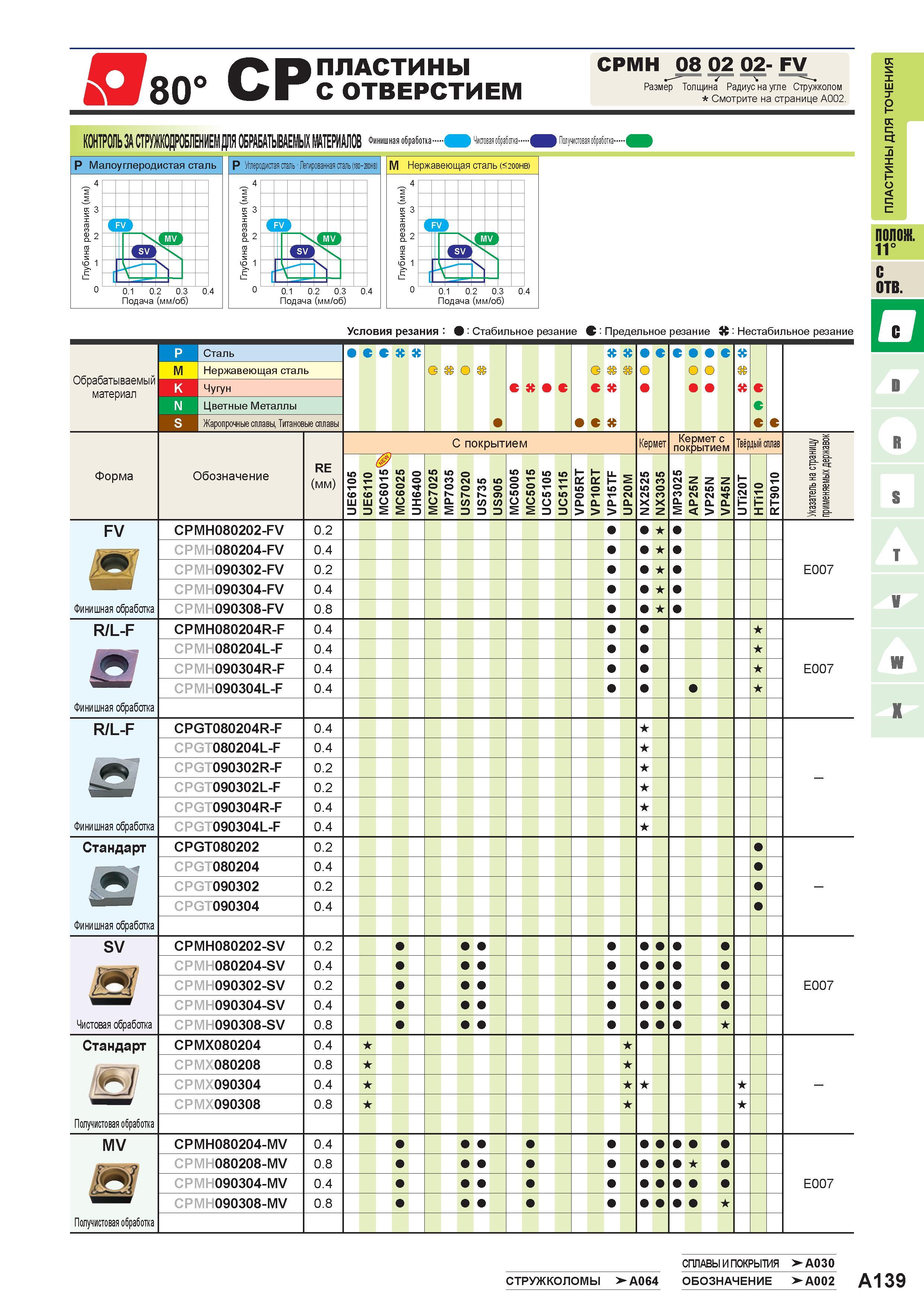Select the T triangle insert shape icon
924x1307 pixels.
pyautogui.click(x=897, y=547)
